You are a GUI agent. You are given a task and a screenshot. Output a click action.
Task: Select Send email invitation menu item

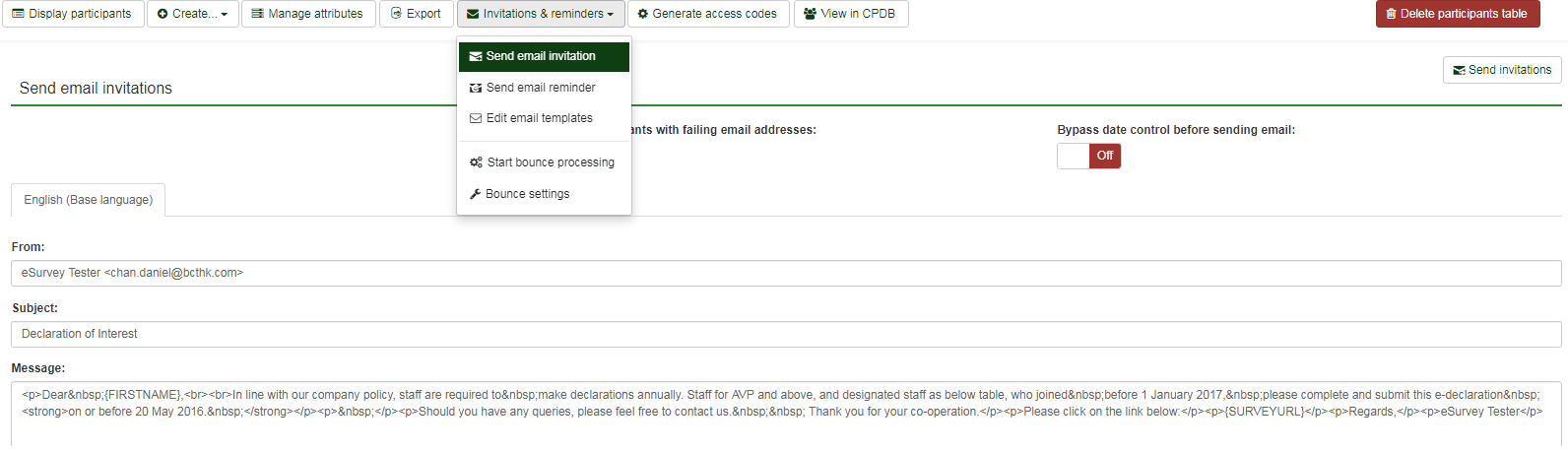[x=541, y=56]
